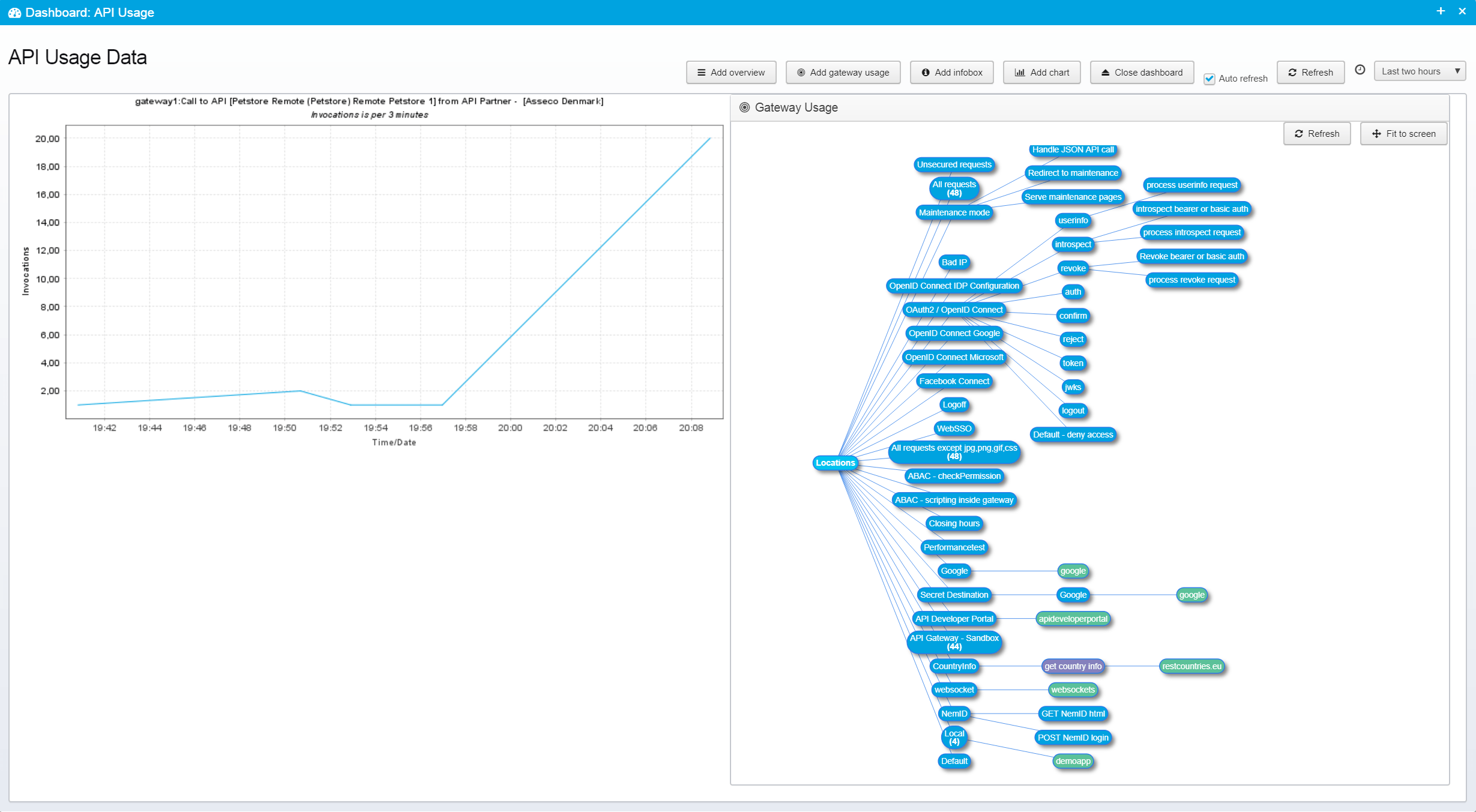Screen dimensions: 1476x812
Task: Close the dashboard using eject button
Action: point(1142,73)
